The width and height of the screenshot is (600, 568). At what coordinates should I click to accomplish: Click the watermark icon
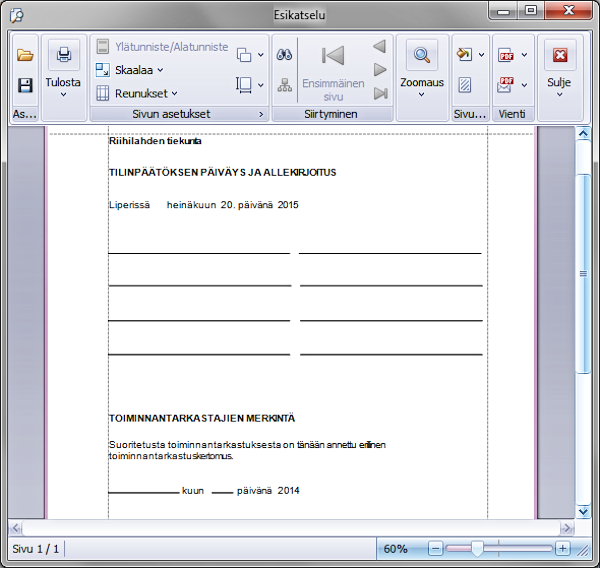tap(464, 86)
